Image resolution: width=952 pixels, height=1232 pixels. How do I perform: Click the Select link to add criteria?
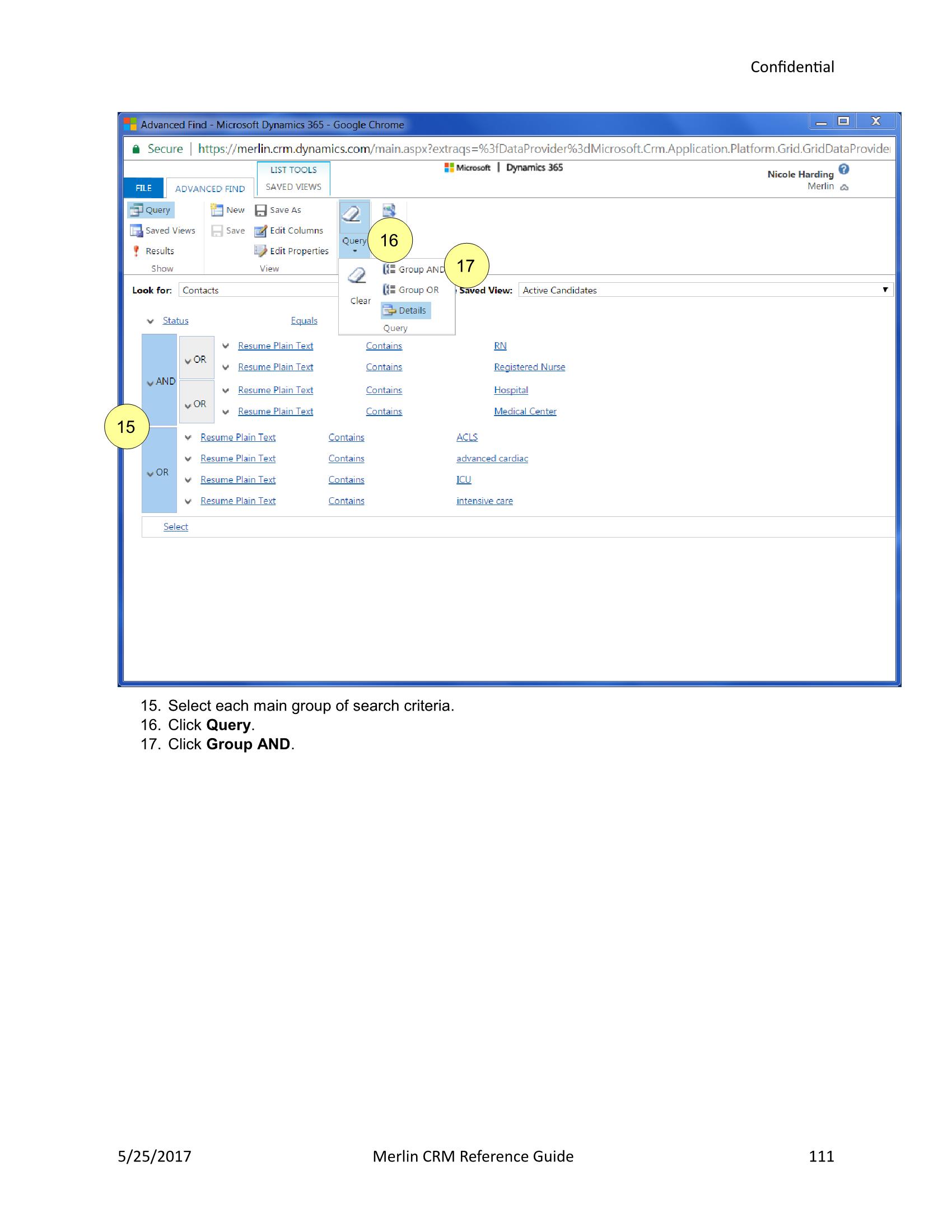pos(175,526)
